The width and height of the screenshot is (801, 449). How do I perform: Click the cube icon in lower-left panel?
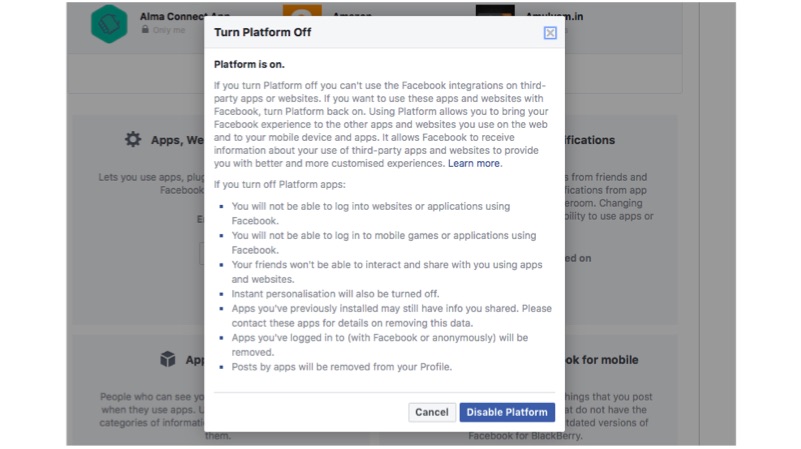pos(168,359)
